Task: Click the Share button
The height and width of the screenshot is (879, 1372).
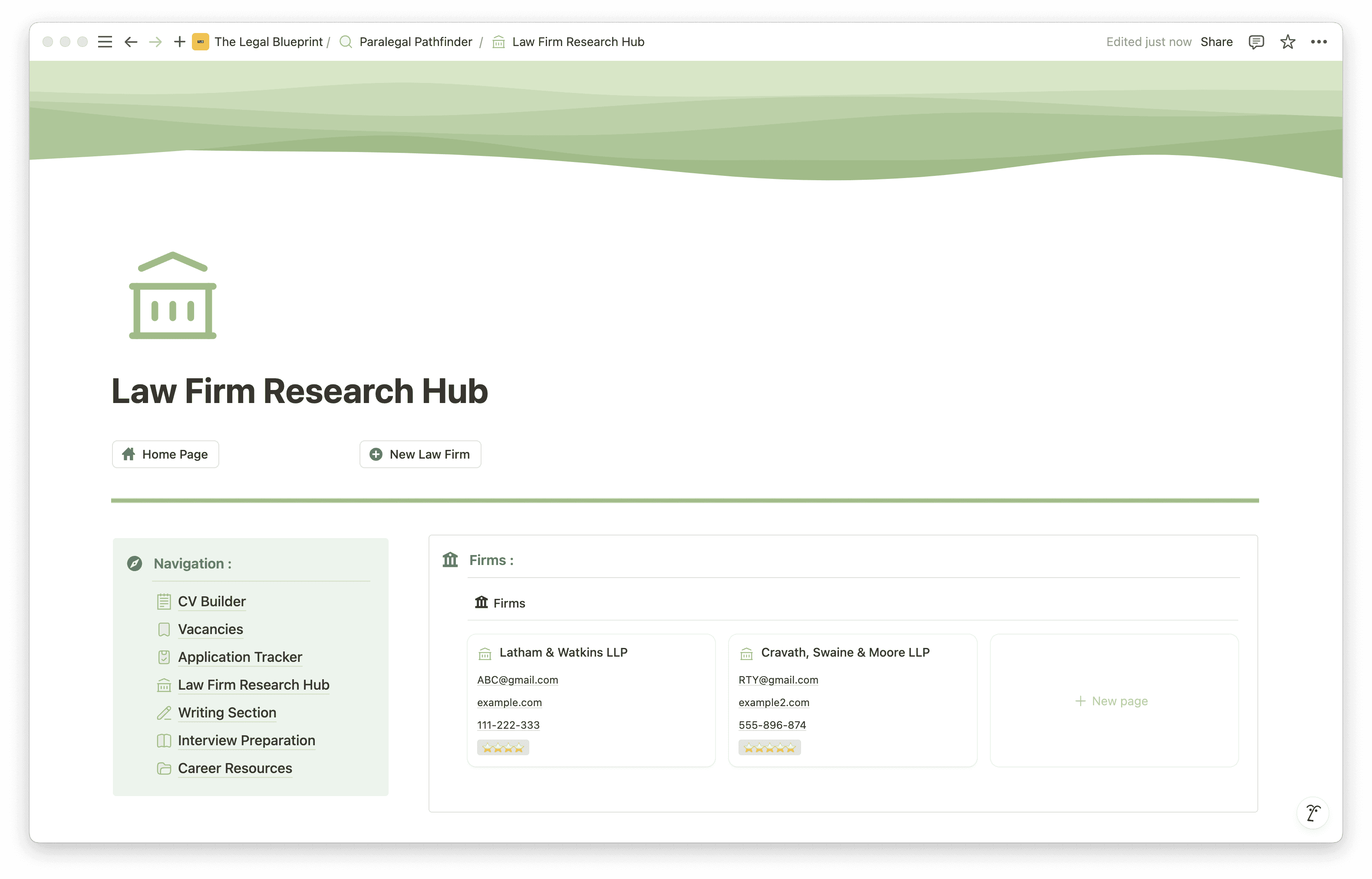Action: tap(1216, 42)
